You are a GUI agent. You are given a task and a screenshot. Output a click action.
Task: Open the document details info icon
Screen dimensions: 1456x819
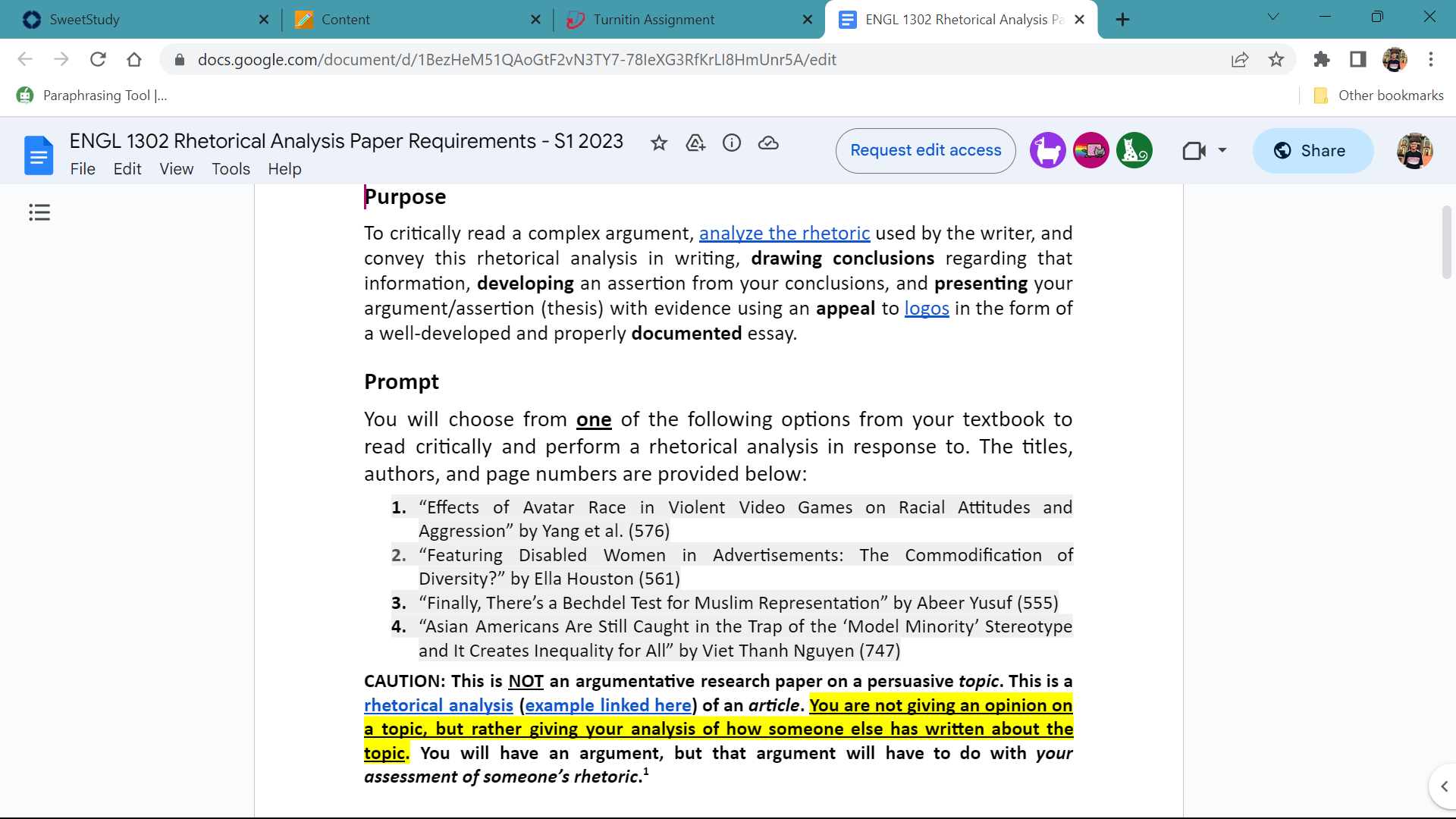coord(732,143)
